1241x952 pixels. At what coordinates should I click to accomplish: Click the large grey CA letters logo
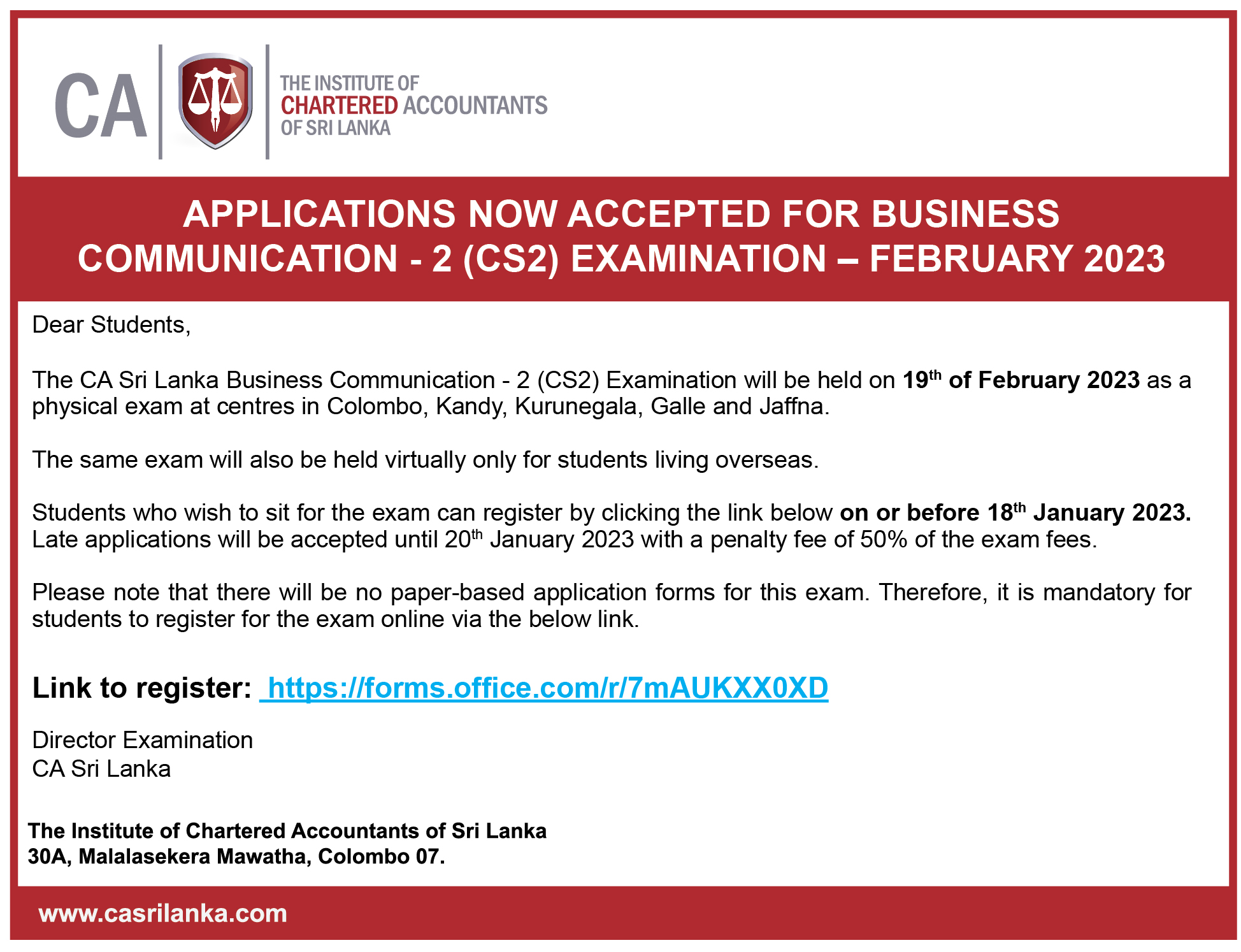click(101, 105)
